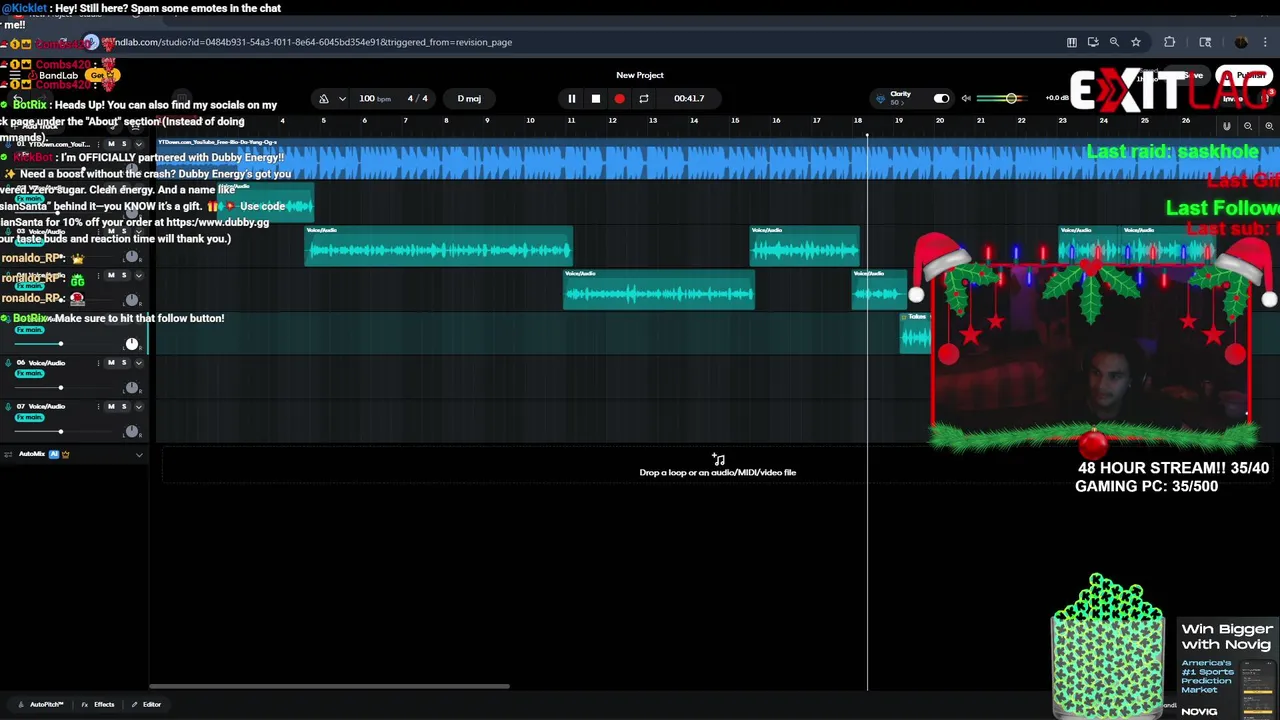The image size is (1280, 720).
Task: Toggle the loop cycle button
Action: coord(643,98)
